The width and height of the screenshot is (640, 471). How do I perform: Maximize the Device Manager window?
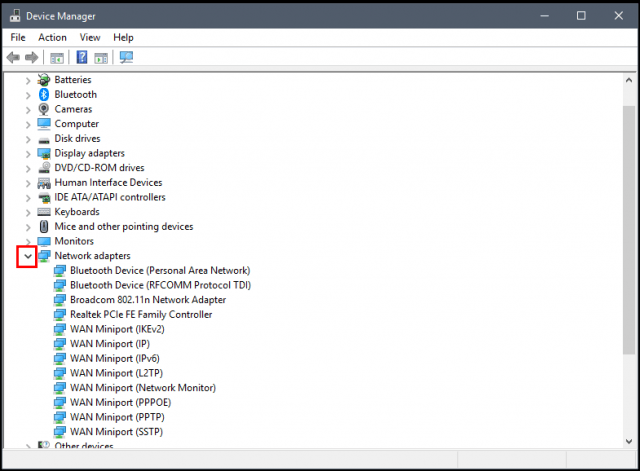(x=581, y=16)
